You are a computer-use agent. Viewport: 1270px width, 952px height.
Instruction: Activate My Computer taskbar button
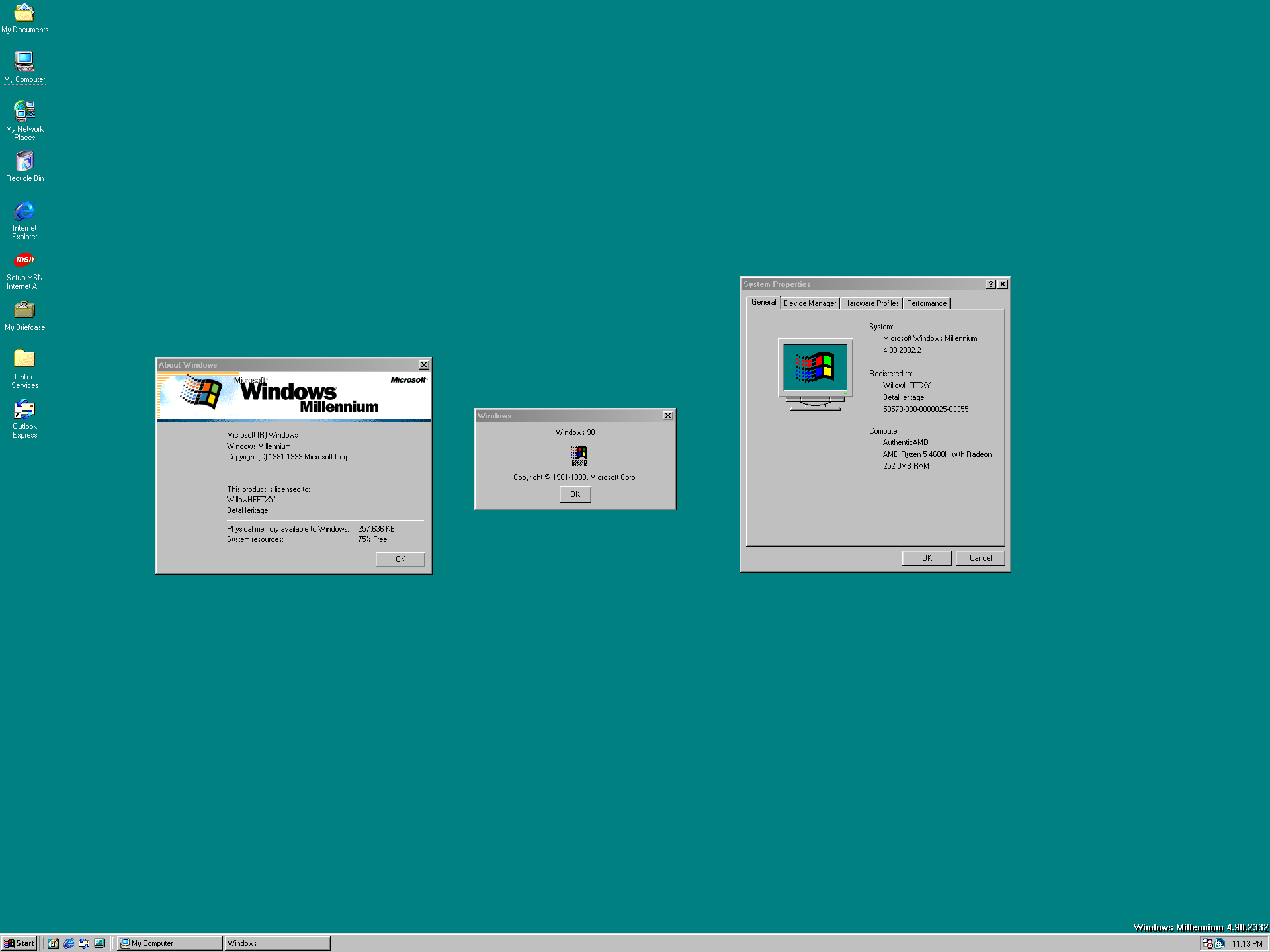pos(169,943)
